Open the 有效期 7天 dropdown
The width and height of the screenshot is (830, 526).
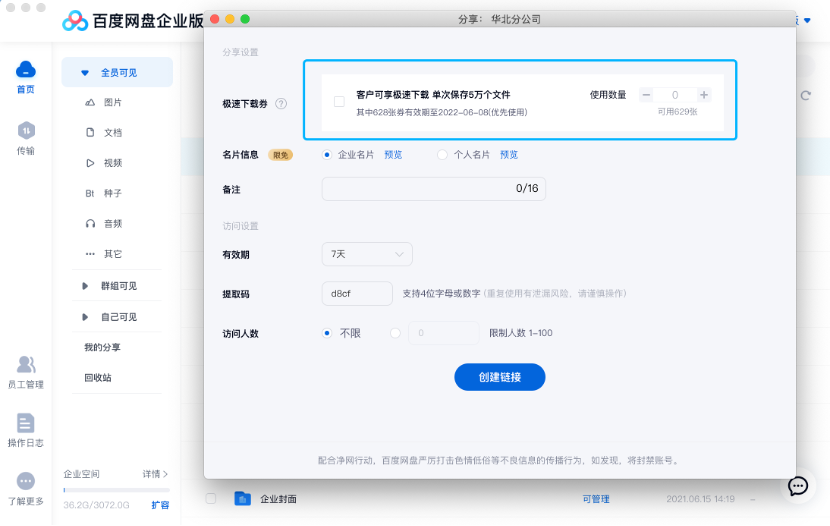367,254
